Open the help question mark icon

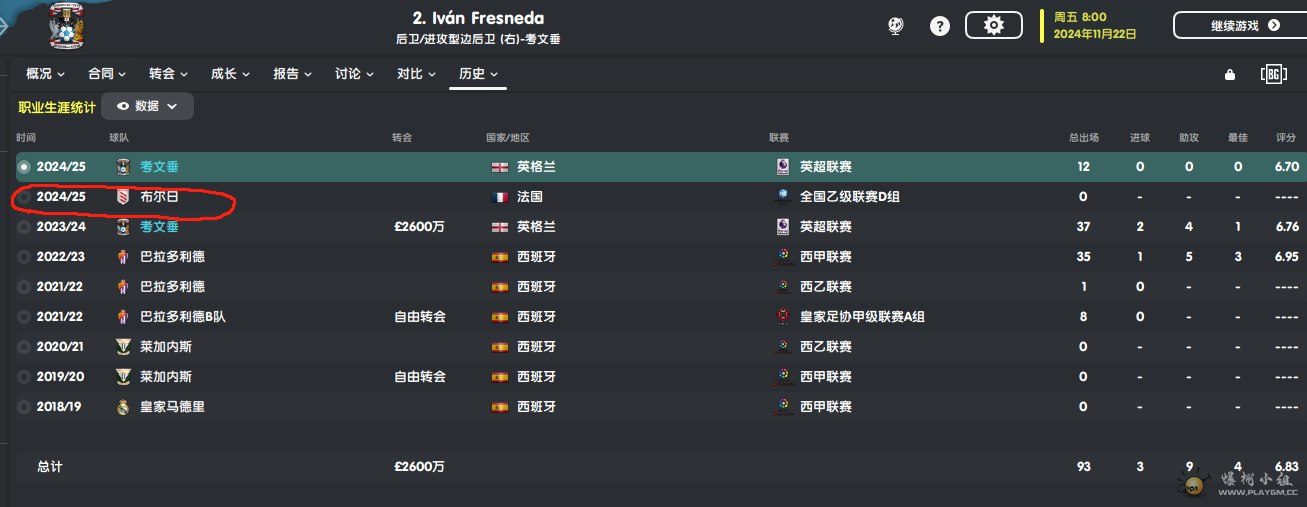coord(940,26)
